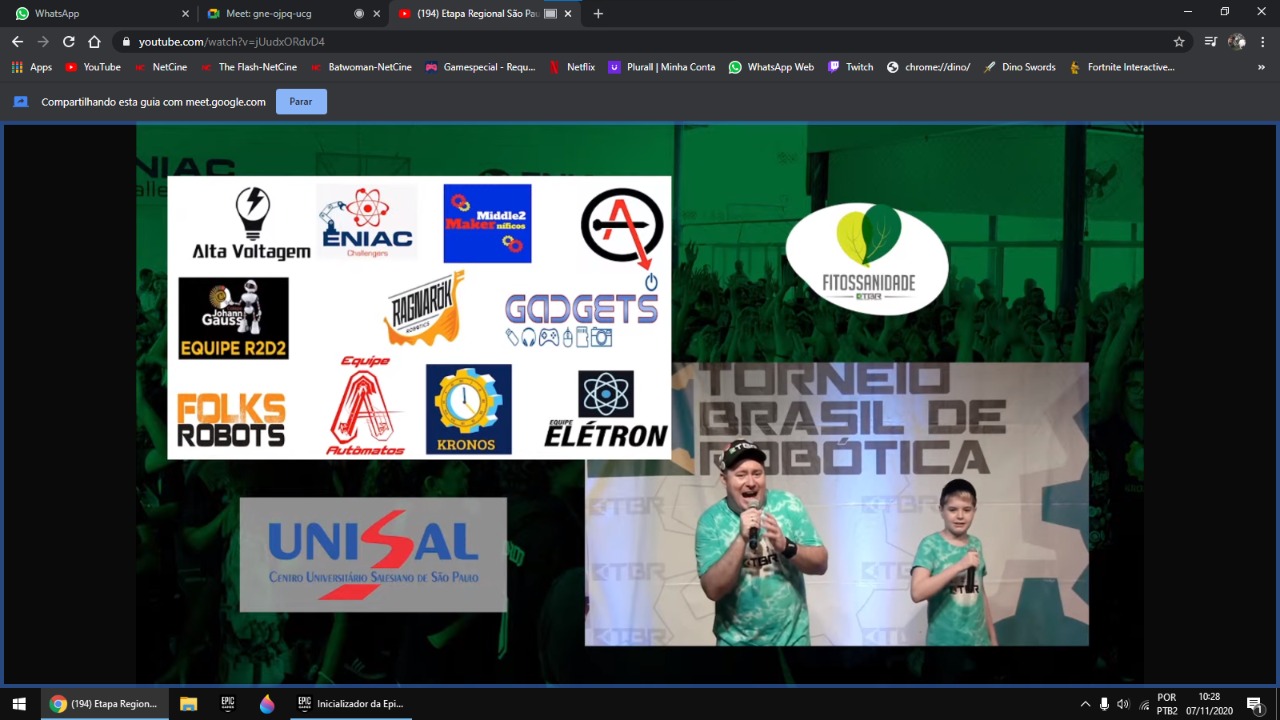Open the Chrome three-dot menu
The image size is (1280, 720).
1264,42
